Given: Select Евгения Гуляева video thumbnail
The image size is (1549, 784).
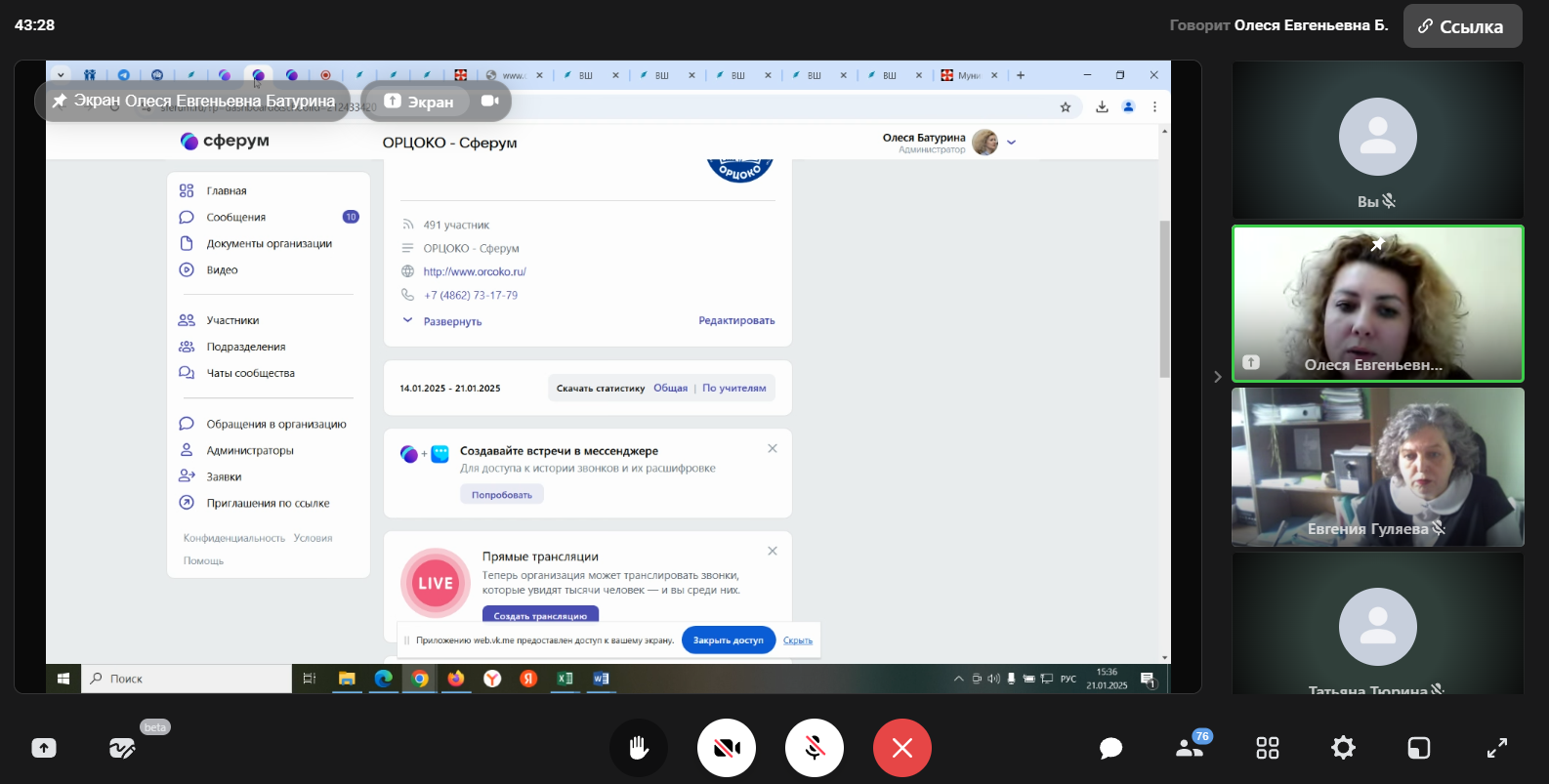Looking at the screenshot, I should (1377, 467).
